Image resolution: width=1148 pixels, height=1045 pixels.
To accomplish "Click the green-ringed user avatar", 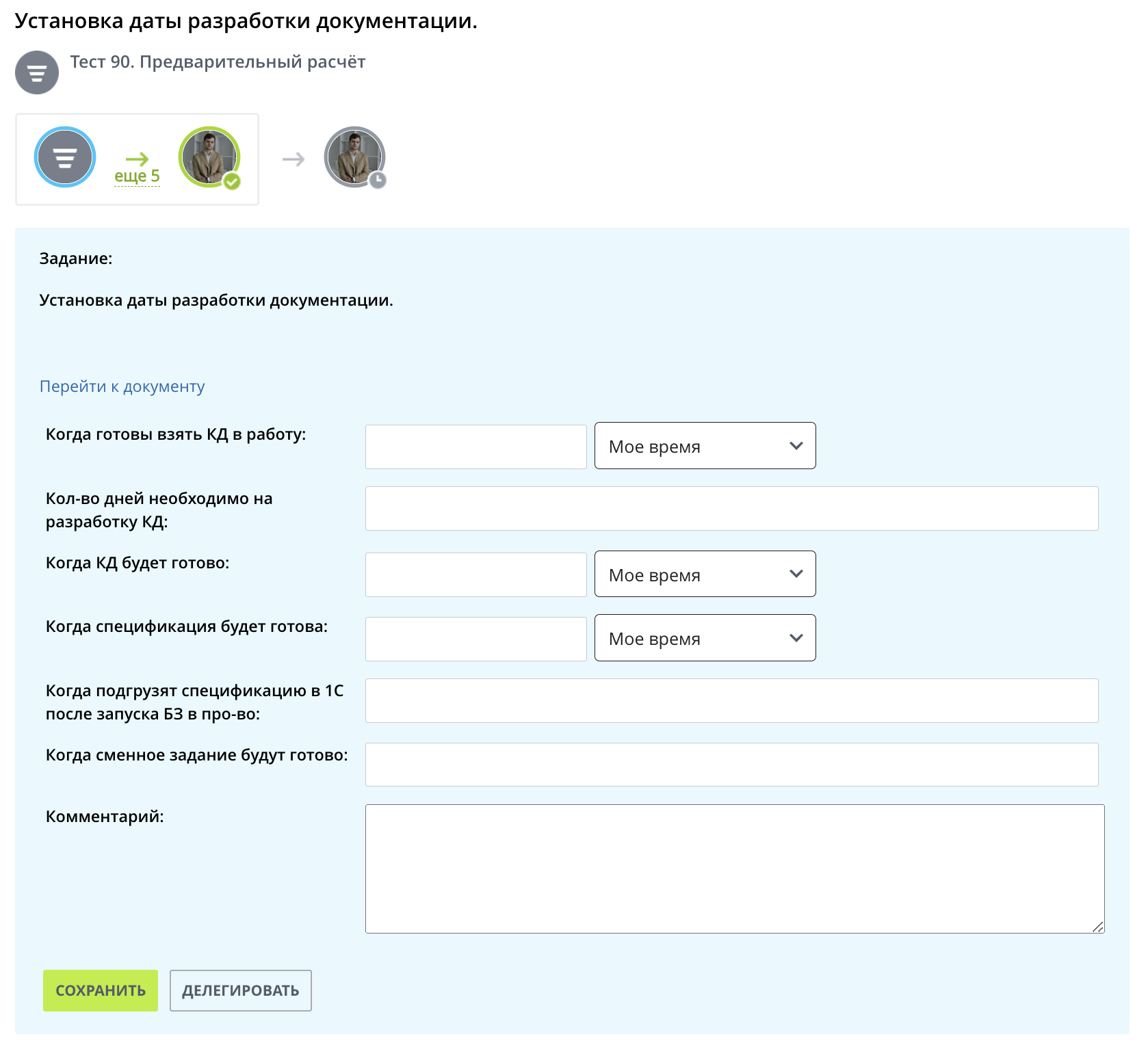I will point(208,156).
